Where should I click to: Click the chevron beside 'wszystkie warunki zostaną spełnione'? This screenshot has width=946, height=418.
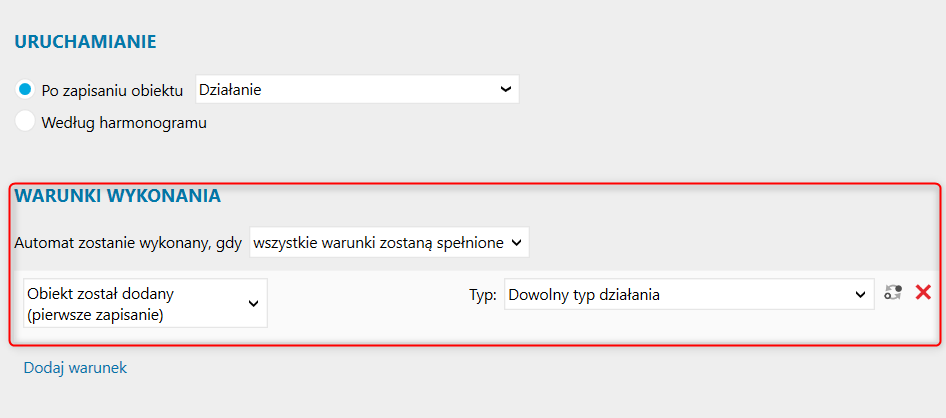[516, 242]
